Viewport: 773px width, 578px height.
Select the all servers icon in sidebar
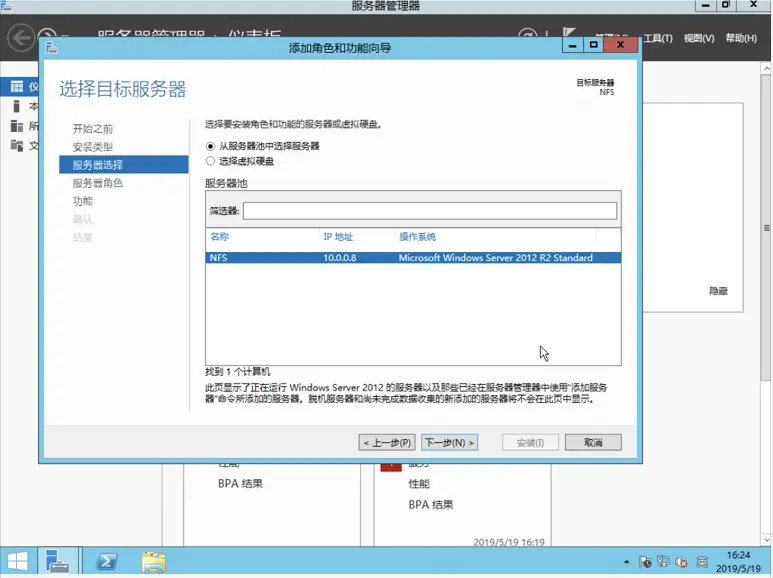(x=17, y=126)
